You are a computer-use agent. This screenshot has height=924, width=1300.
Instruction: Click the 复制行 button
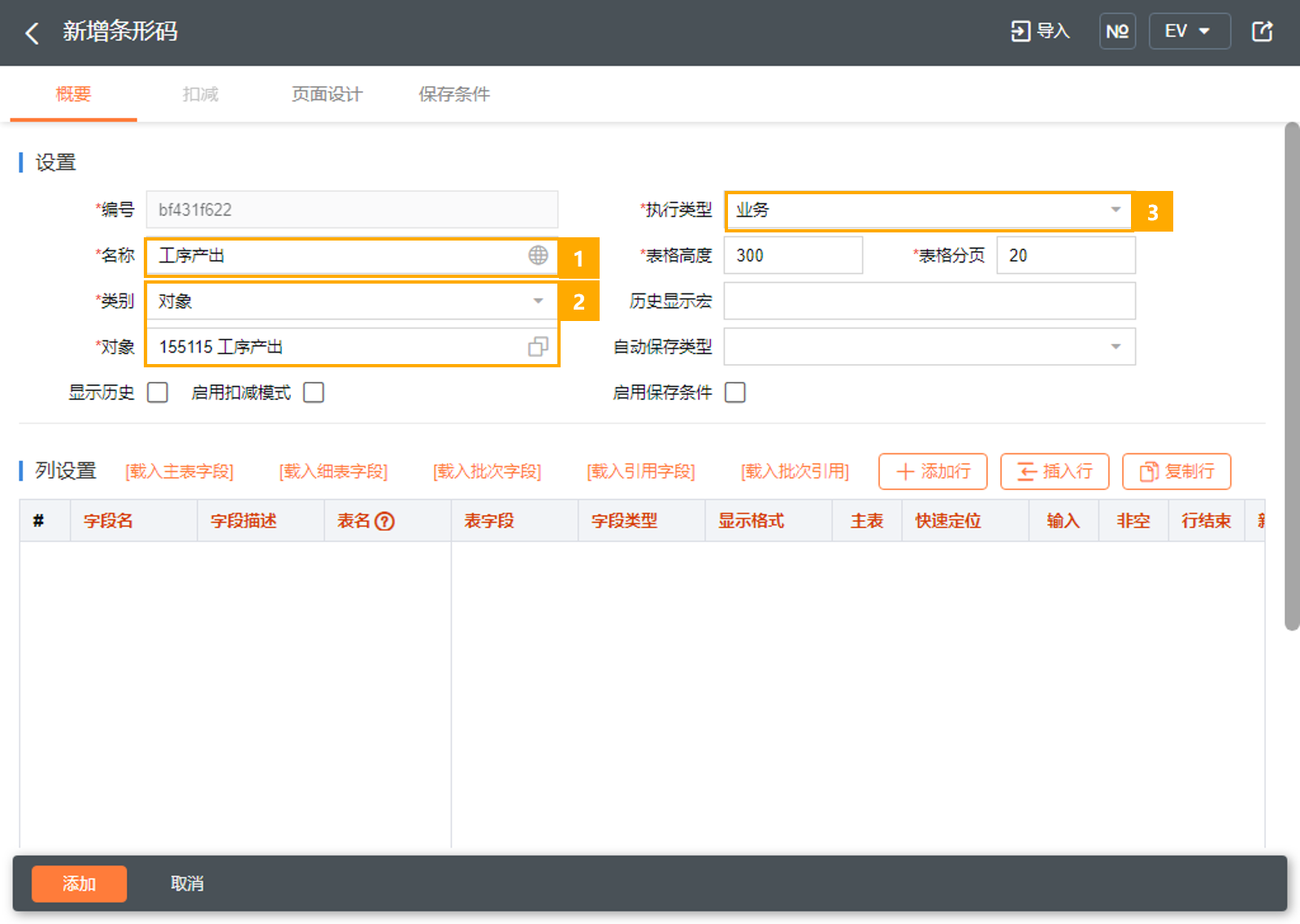pos(1176,471)
